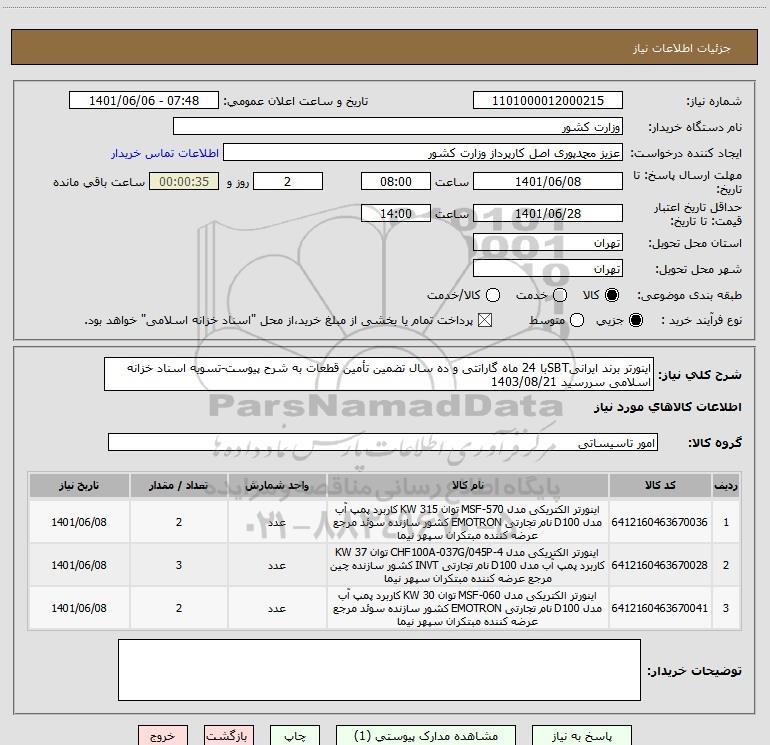Click the validity time 14:00 field
Image resolution: width=770 pixels, height=745 pixels.
click(x=396, y=213)
